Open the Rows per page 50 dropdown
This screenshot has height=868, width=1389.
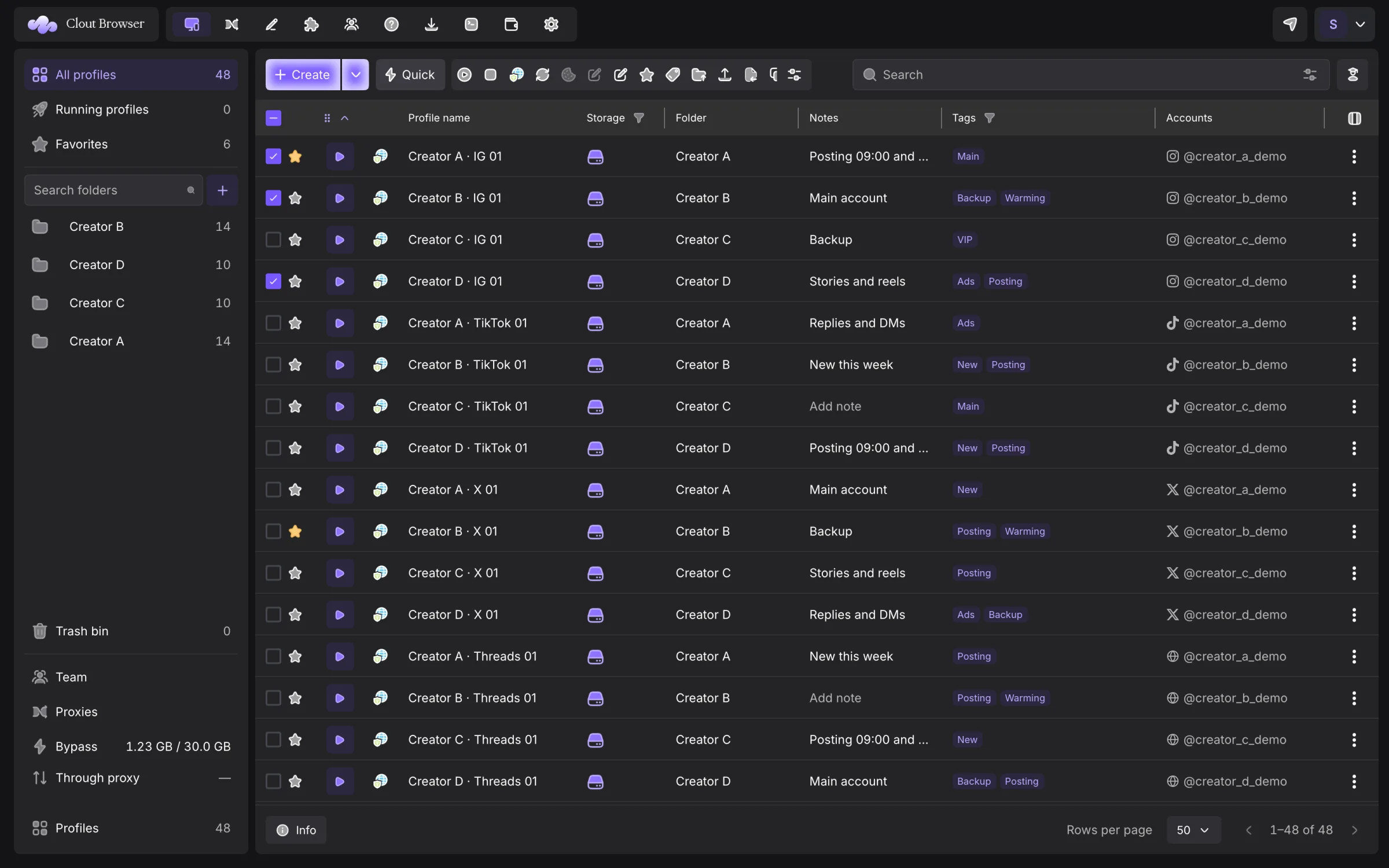pyautogui.click(x=1193, y=830)
